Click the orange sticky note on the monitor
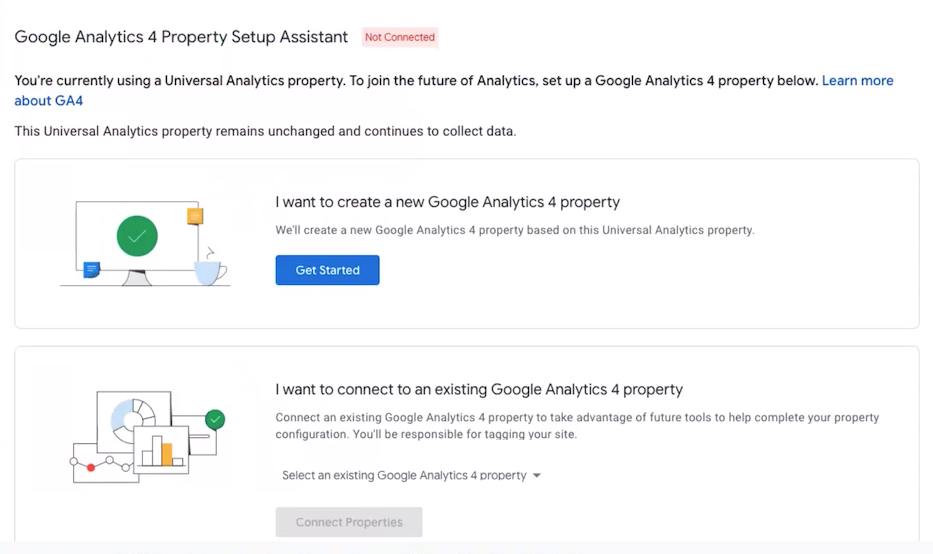 195,216
